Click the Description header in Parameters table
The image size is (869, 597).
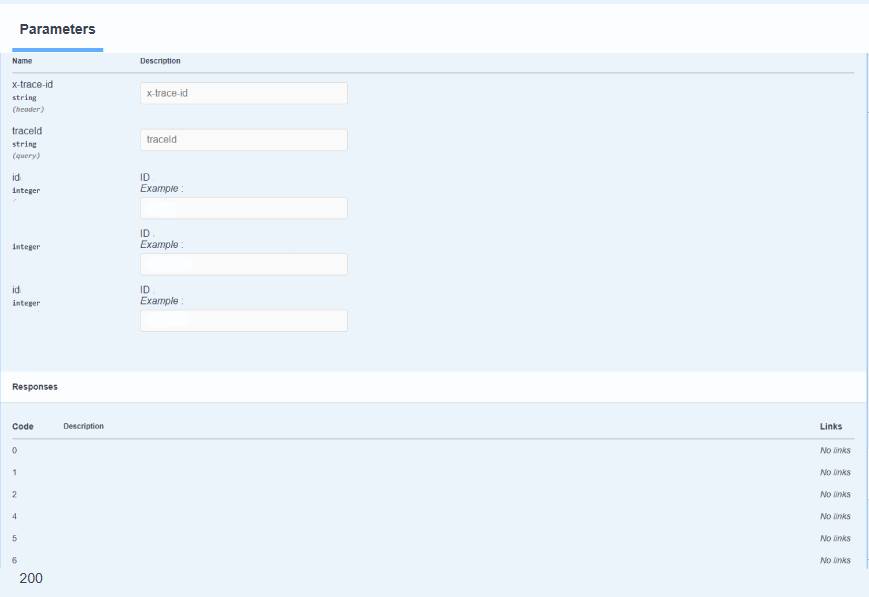pyautogui.click(x=160, y=61)
